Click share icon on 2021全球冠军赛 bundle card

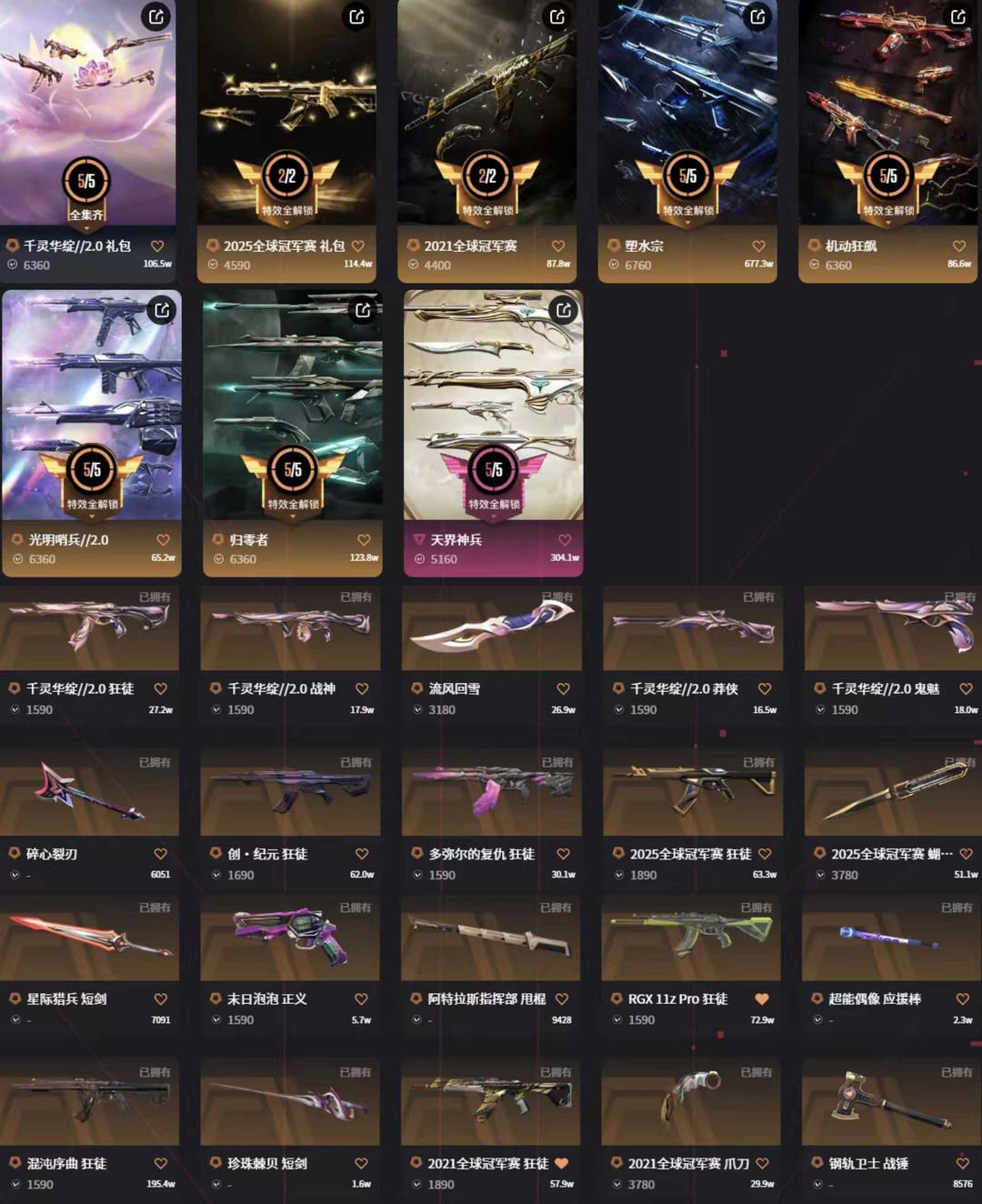point(557,16)
